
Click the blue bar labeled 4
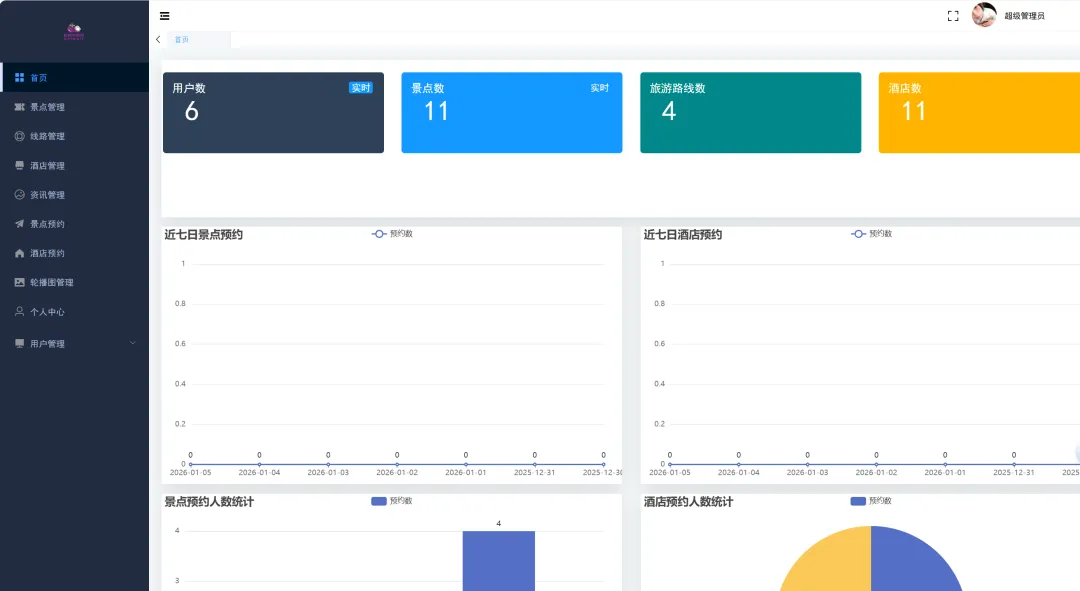(x=499, y=561)
